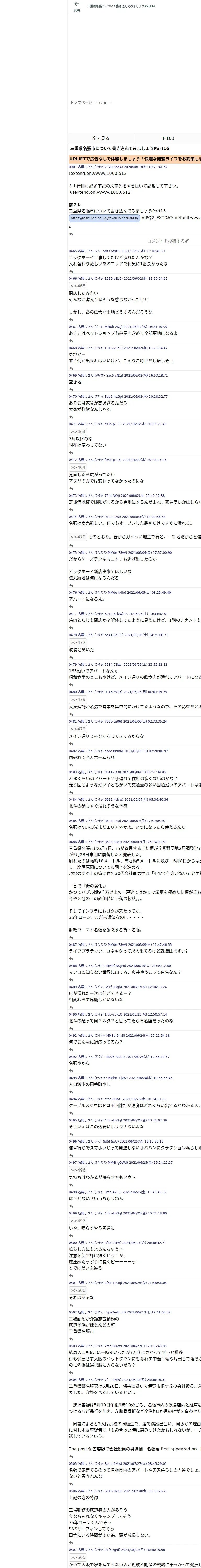Follow the >>464 anchor in post 0472
The height and width of the screenshot is (1568, 201).
(78, 468)
